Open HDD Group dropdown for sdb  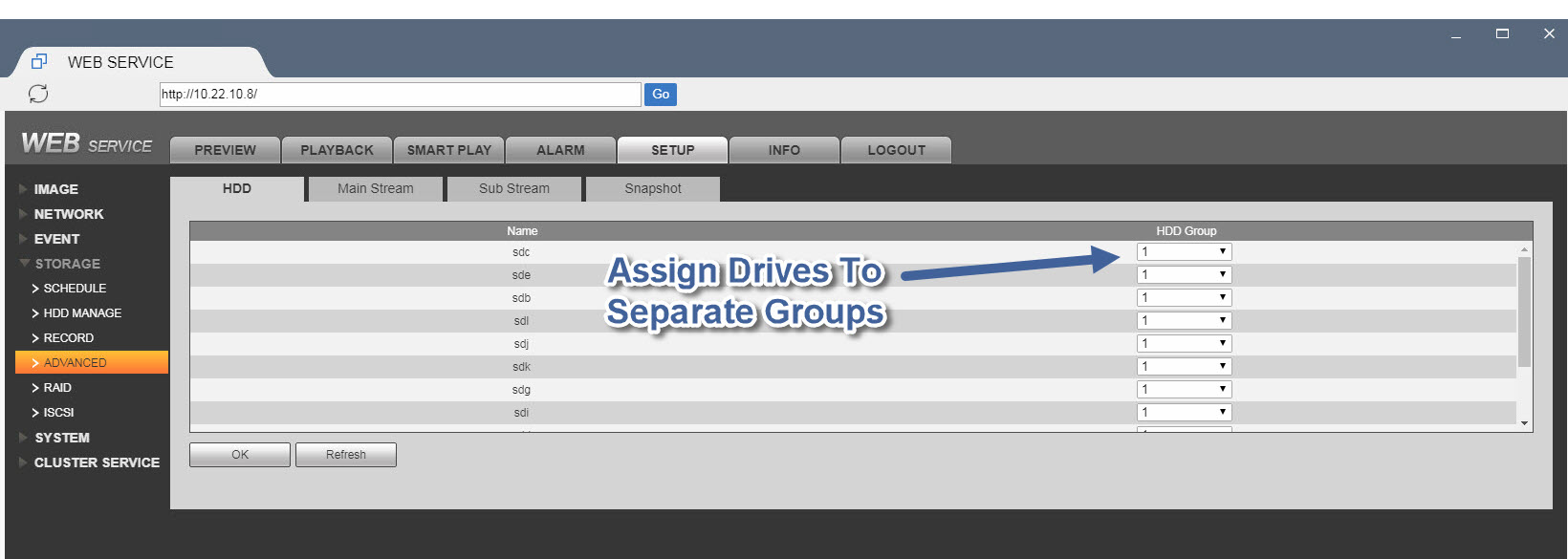tap(1184, 298)
